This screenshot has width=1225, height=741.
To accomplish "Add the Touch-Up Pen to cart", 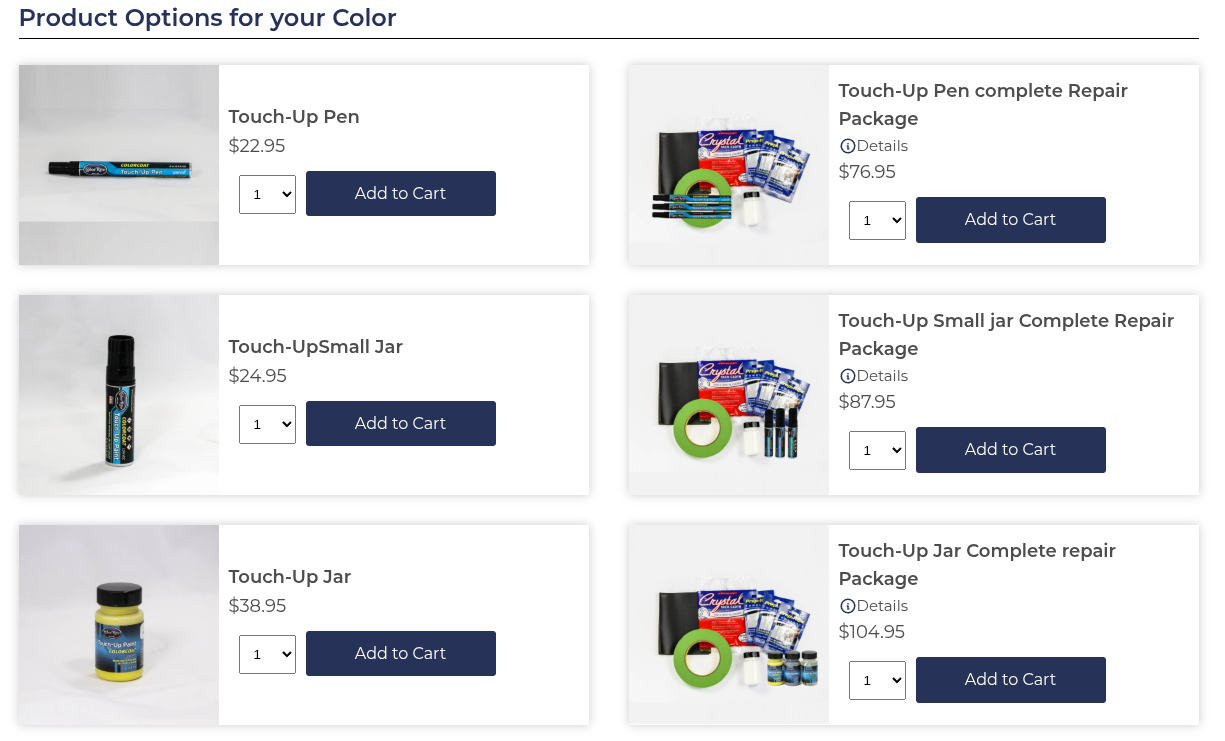I will point(400,193).
